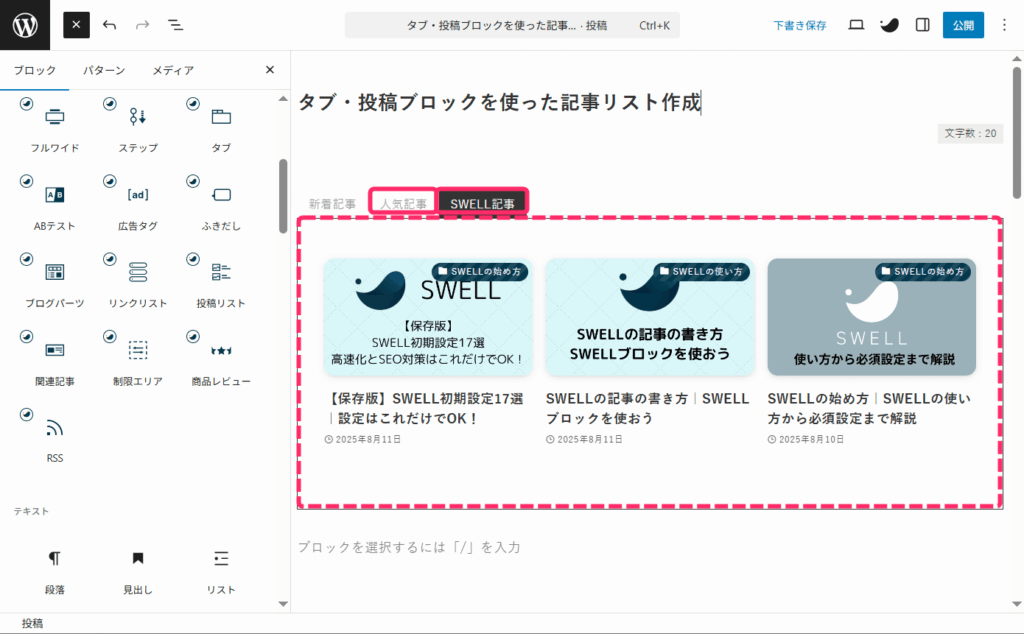The image size is (1024, 634).
Task: Click the 文字数:20 character count badge
Action: click(x=970, y=133)
